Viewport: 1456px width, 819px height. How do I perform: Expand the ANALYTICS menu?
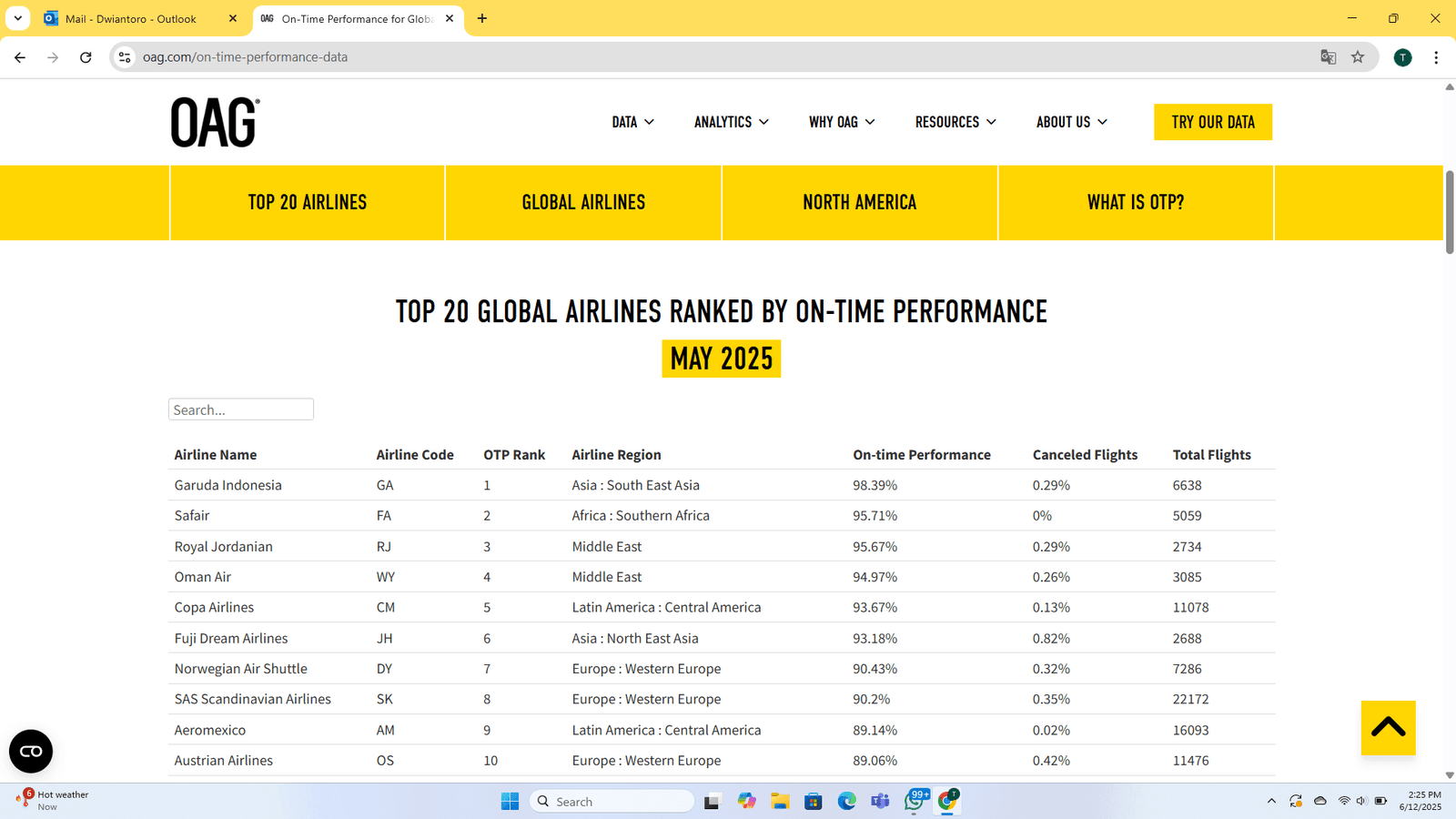click(x=732, y=122)
